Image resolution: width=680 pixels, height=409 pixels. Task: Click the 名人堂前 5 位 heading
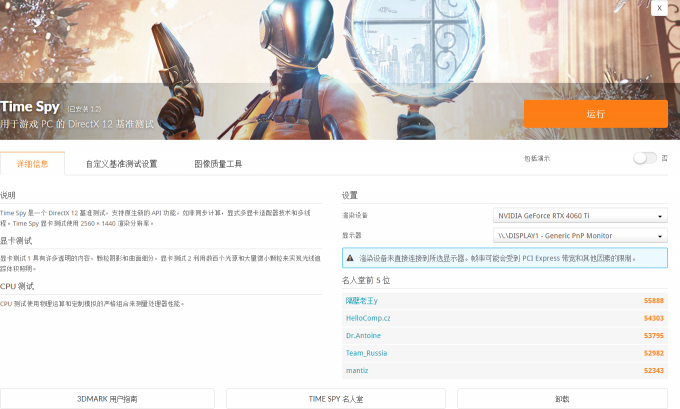[366, 280]
